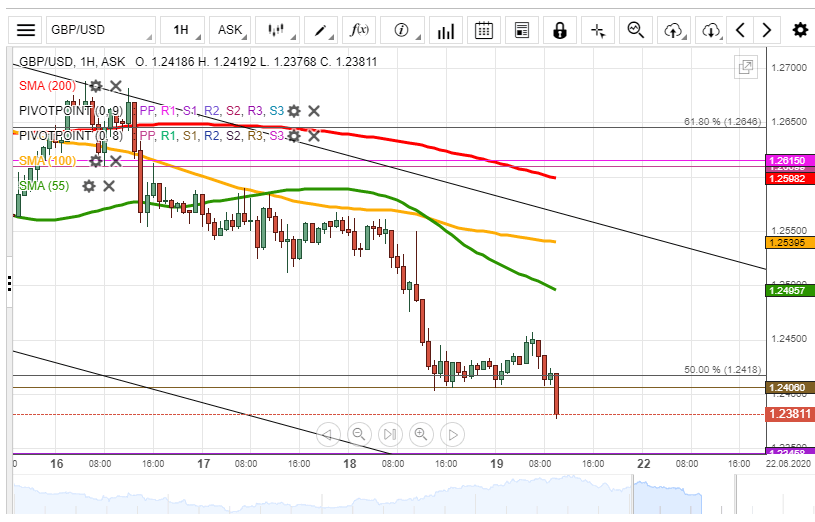Jump to latest bar with skip-to-end control
The height and width of the screenshot is (522, 815).
390,435
